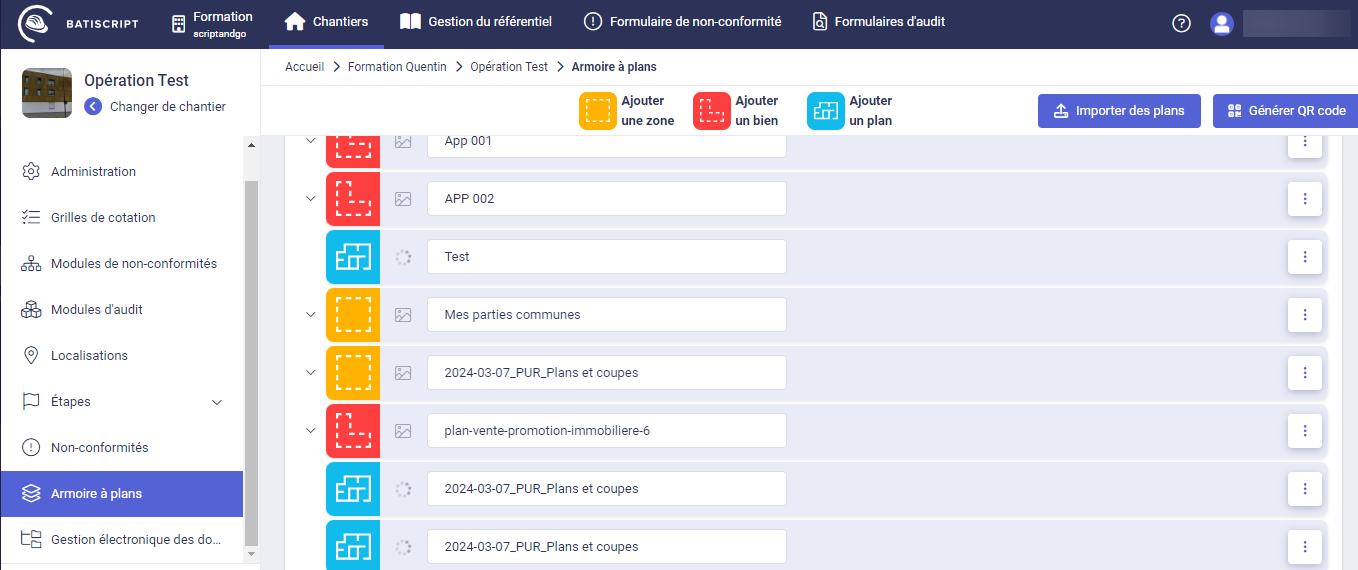Open three-dot menu for plan-vente-promotion-immobiliere-6
Image resolution: width=1358 pixels, height=570 pixels.
[1304, 431]
